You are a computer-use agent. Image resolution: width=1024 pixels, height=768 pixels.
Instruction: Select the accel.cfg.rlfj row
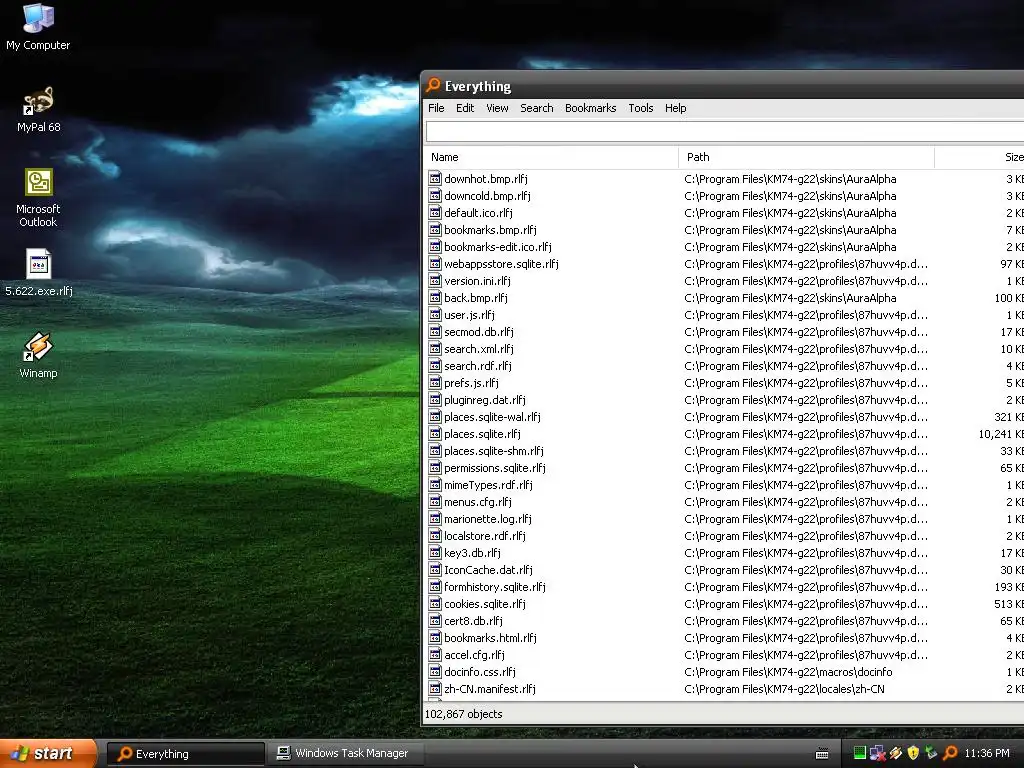point(725,654)
